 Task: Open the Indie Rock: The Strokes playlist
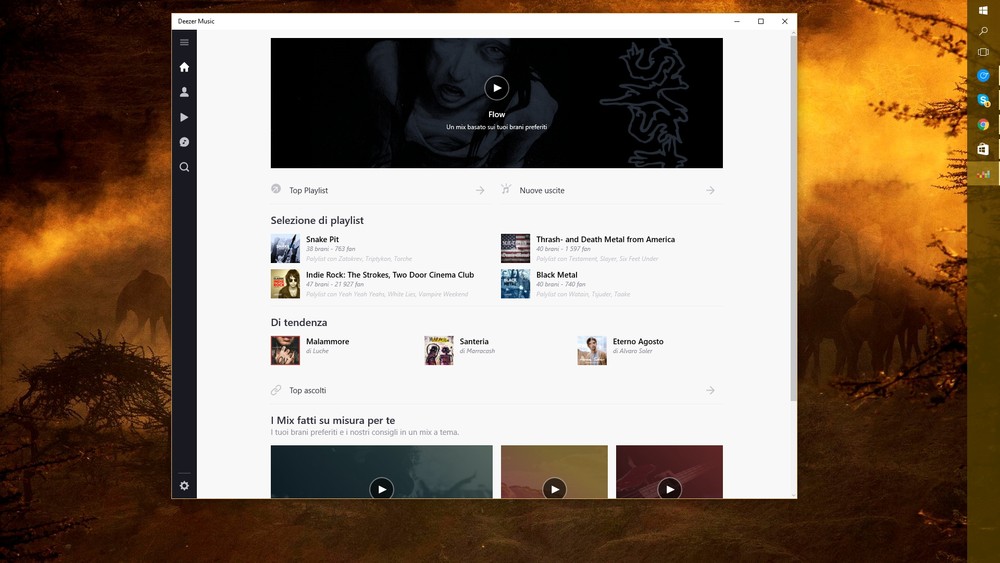coord(390,275)
